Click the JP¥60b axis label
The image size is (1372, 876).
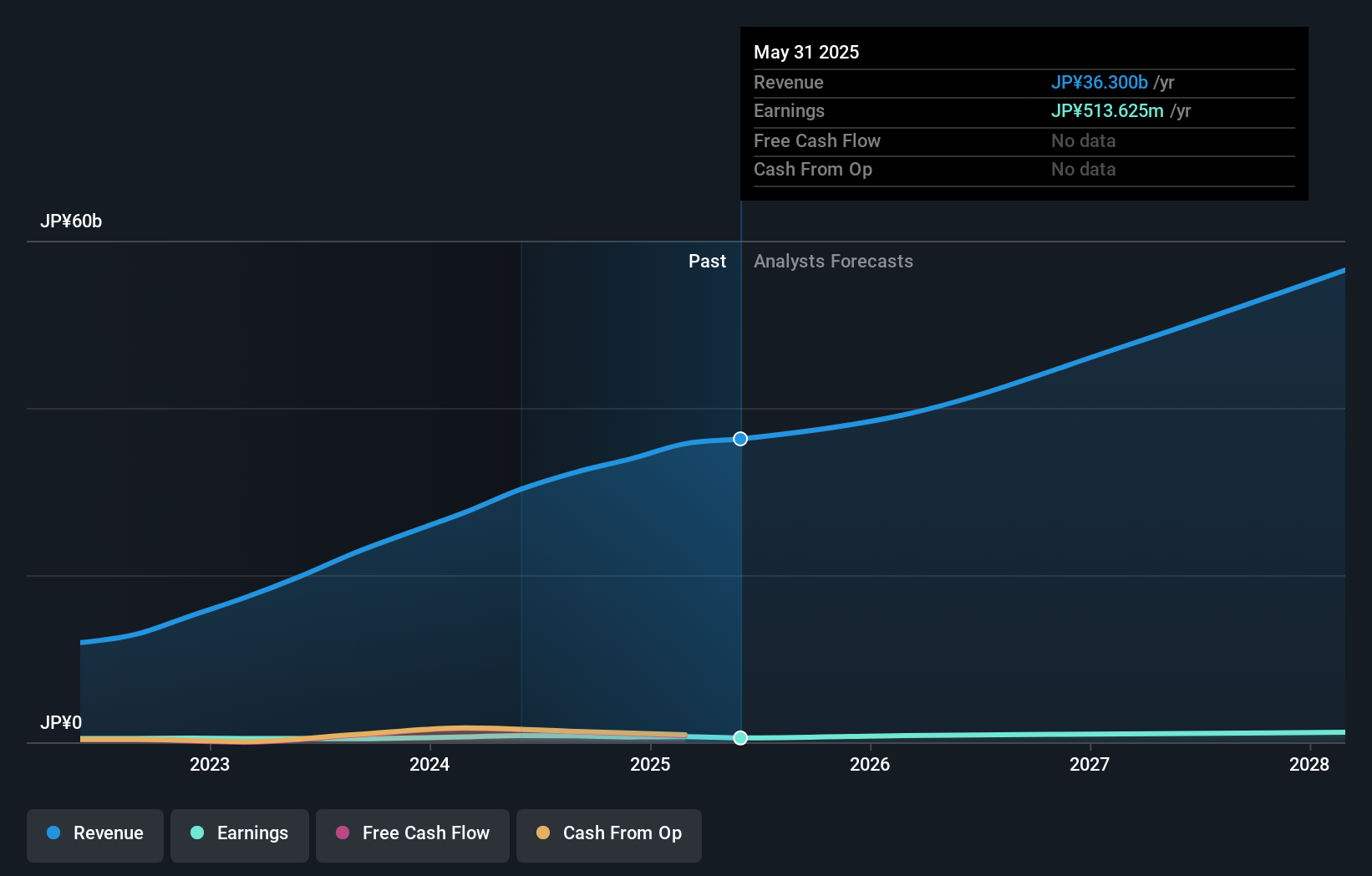tap(71, 222)
